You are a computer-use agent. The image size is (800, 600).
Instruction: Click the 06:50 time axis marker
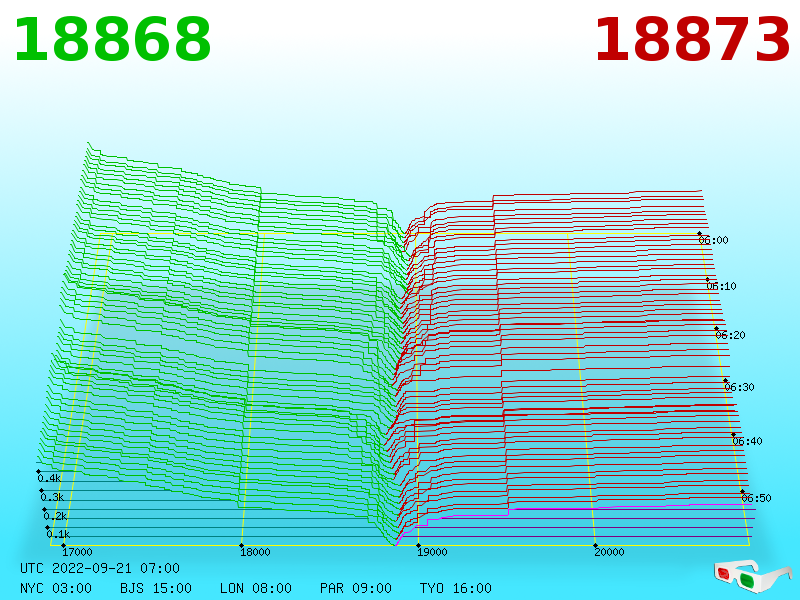[x=756, y=498]
